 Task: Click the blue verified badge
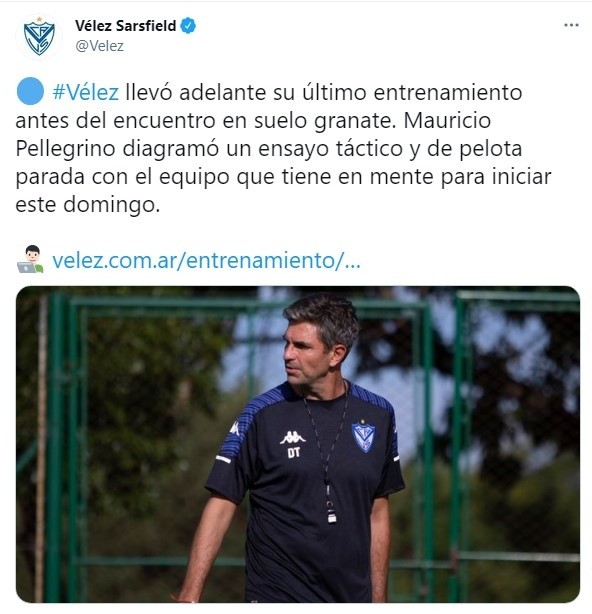pyautogui.click(x=188, y=26)
